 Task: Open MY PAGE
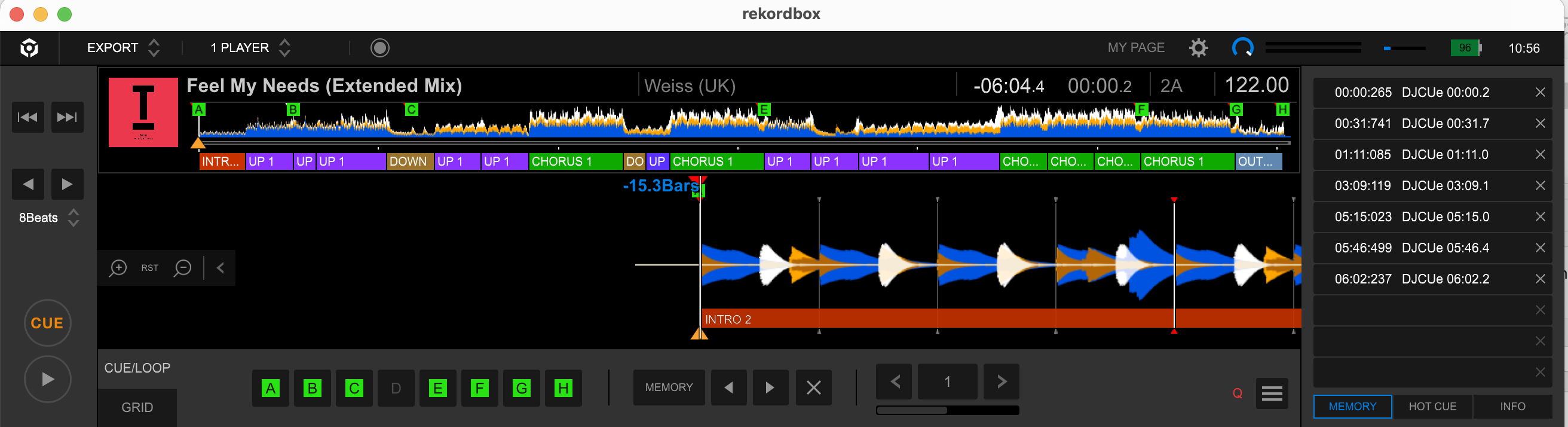(x=1136, y=47)
